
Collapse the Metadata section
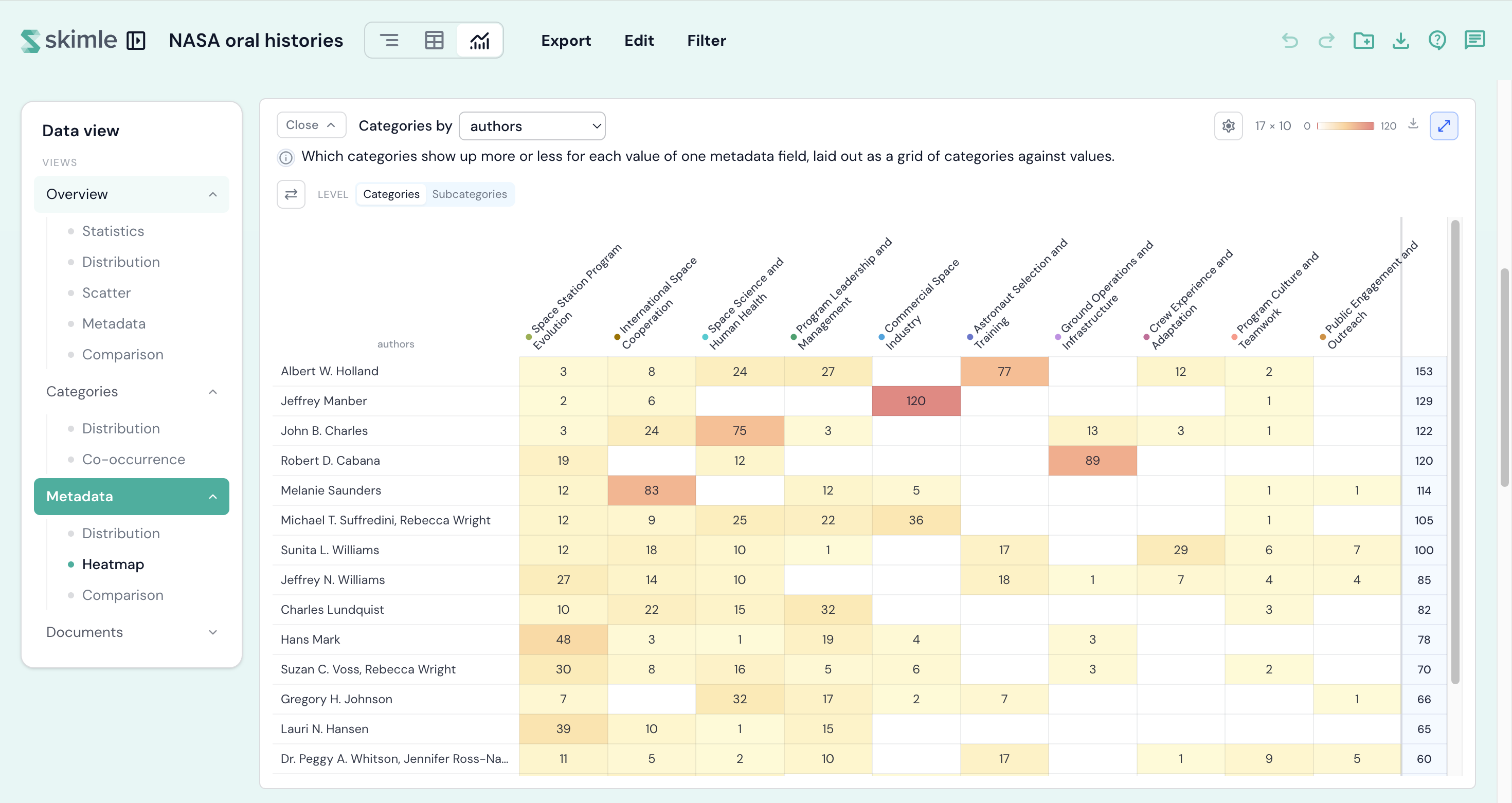tap(132, 496)
